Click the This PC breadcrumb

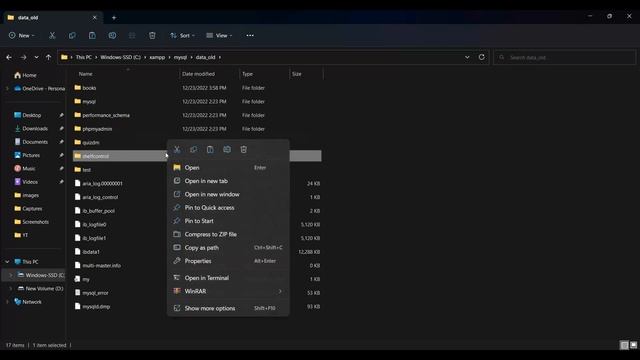click(x=84, y=57)
